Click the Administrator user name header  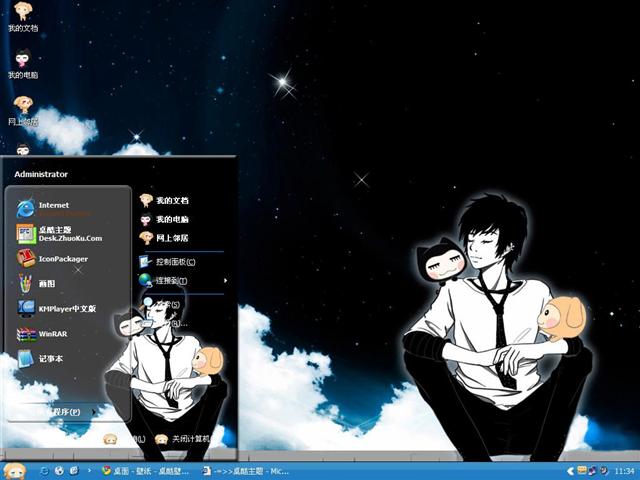(x=41, y=174)
